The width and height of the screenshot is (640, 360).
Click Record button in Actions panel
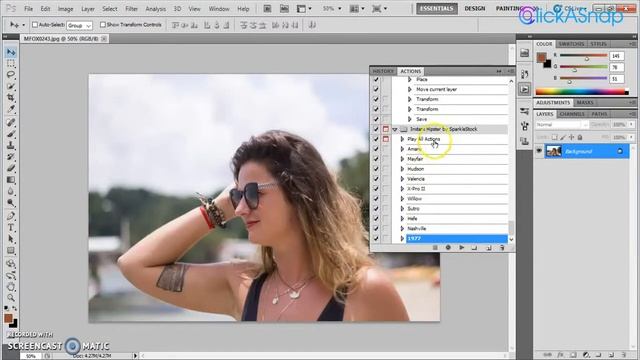tap(448, 248)
